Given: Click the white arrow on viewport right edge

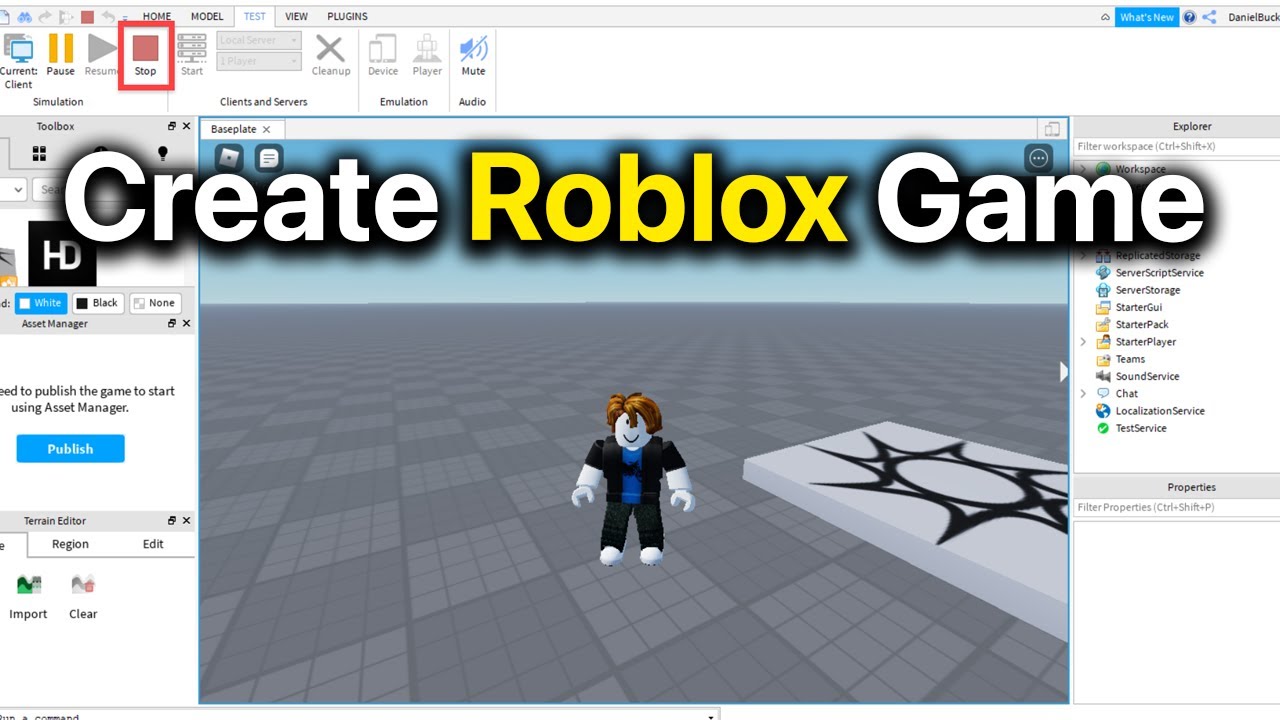Looking at the screenshot, I should point(1063,371).
